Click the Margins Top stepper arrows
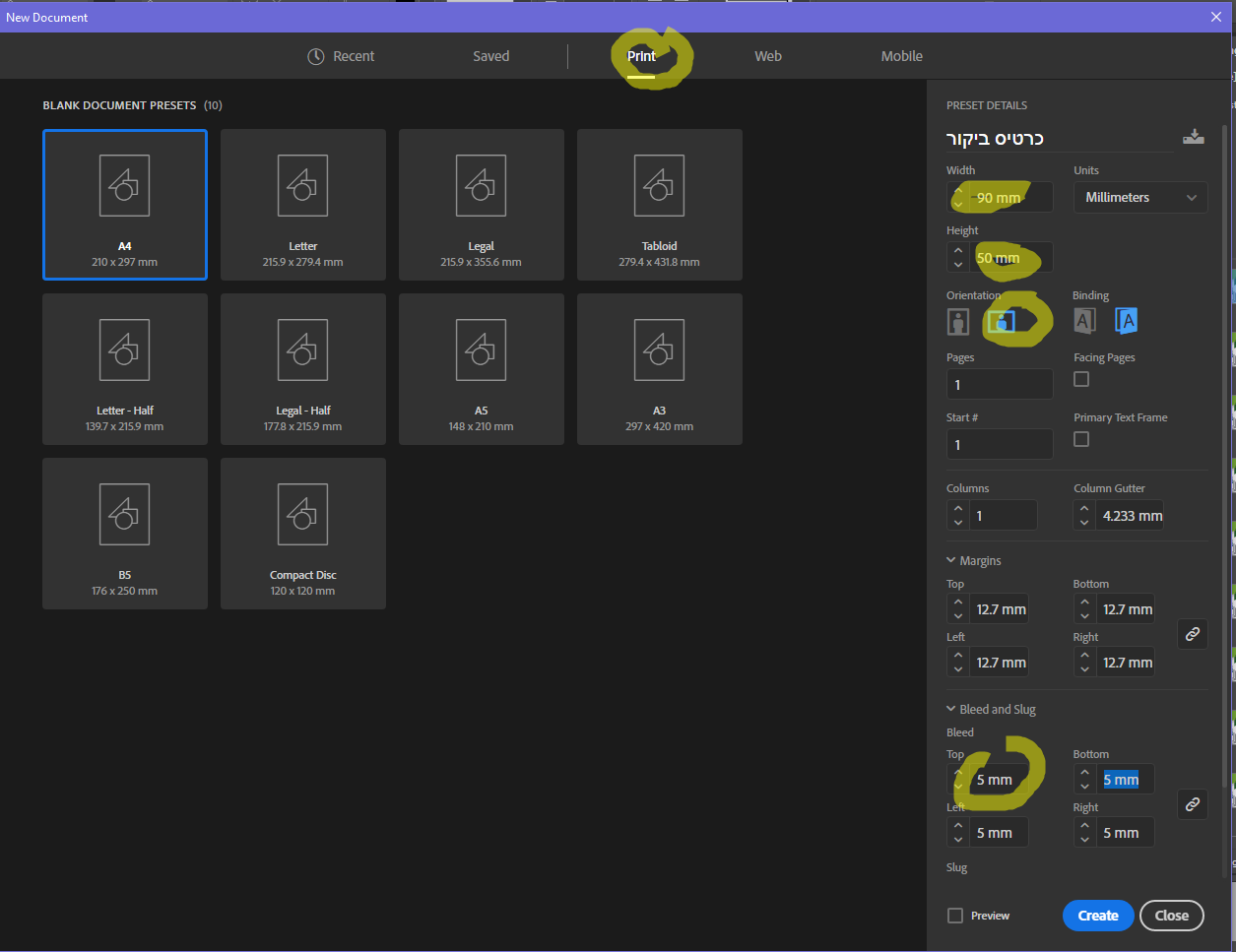 [x=958, y=609]
